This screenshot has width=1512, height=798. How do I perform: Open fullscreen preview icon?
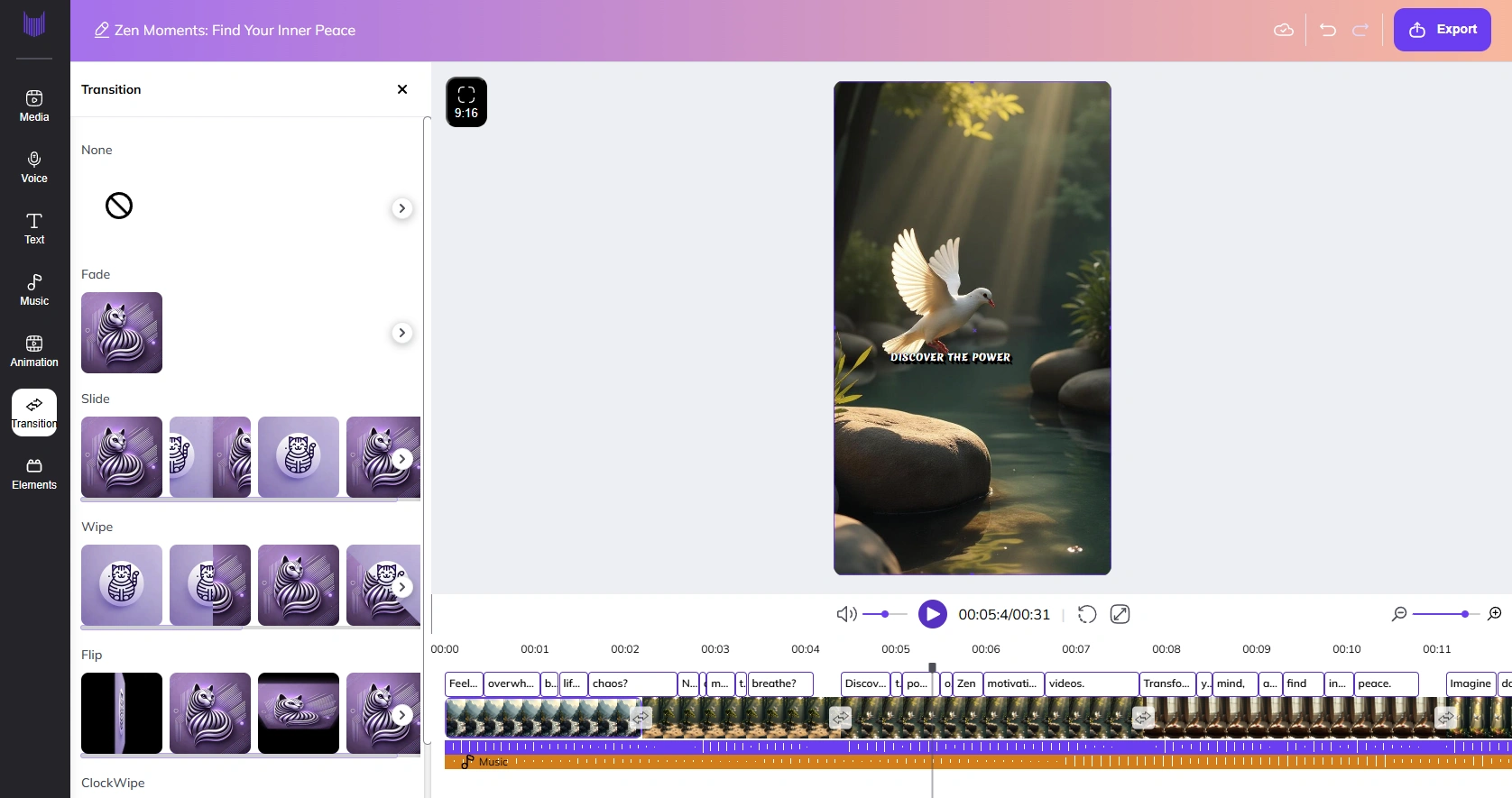tap(1120, 614)
